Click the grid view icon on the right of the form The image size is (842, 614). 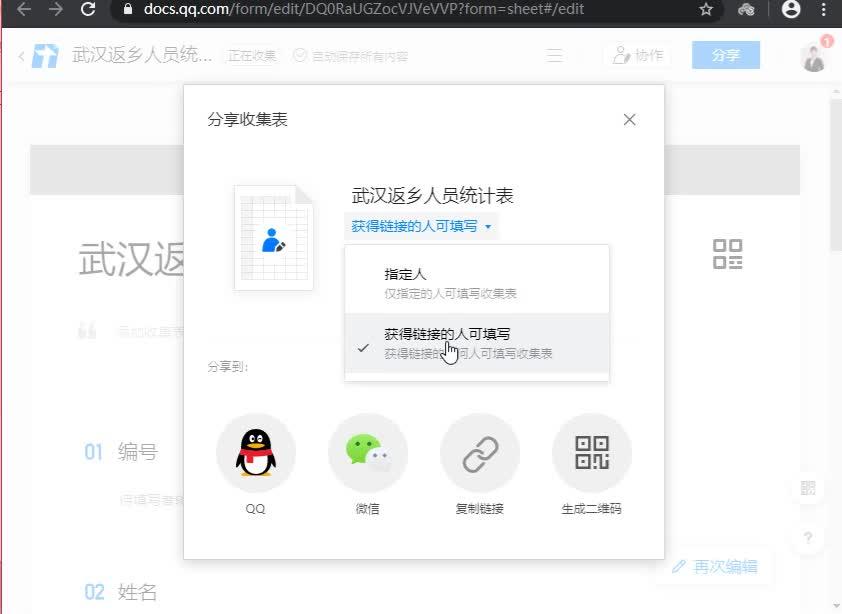click(728, 254)
